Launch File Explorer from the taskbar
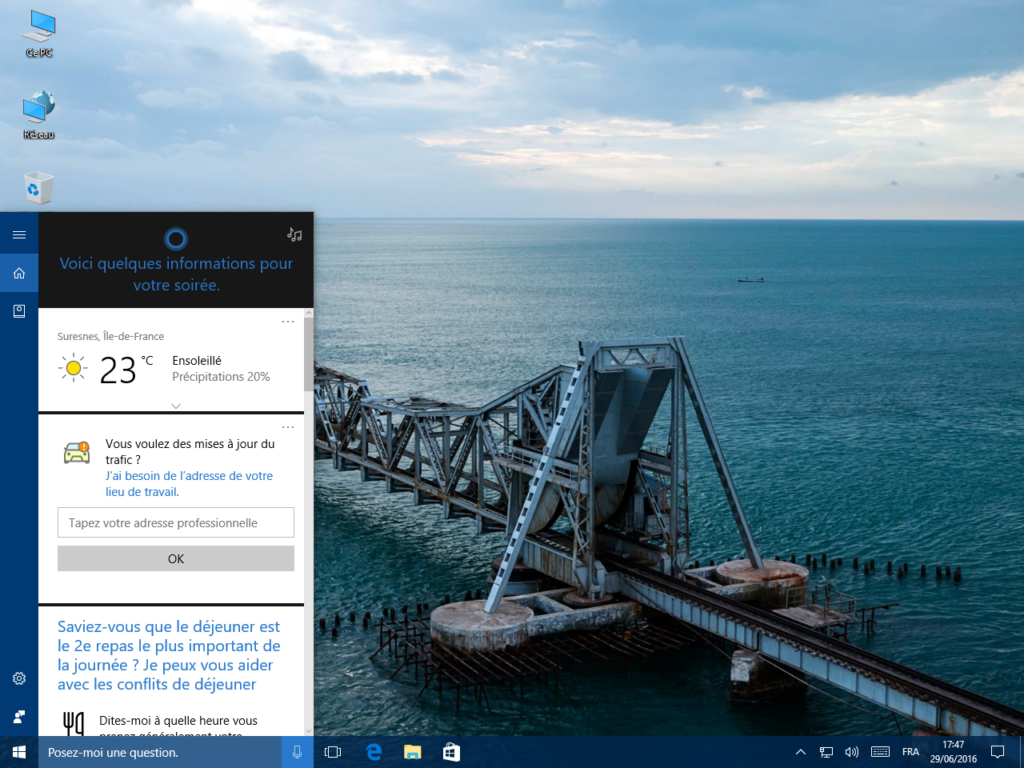 (411, 751)
